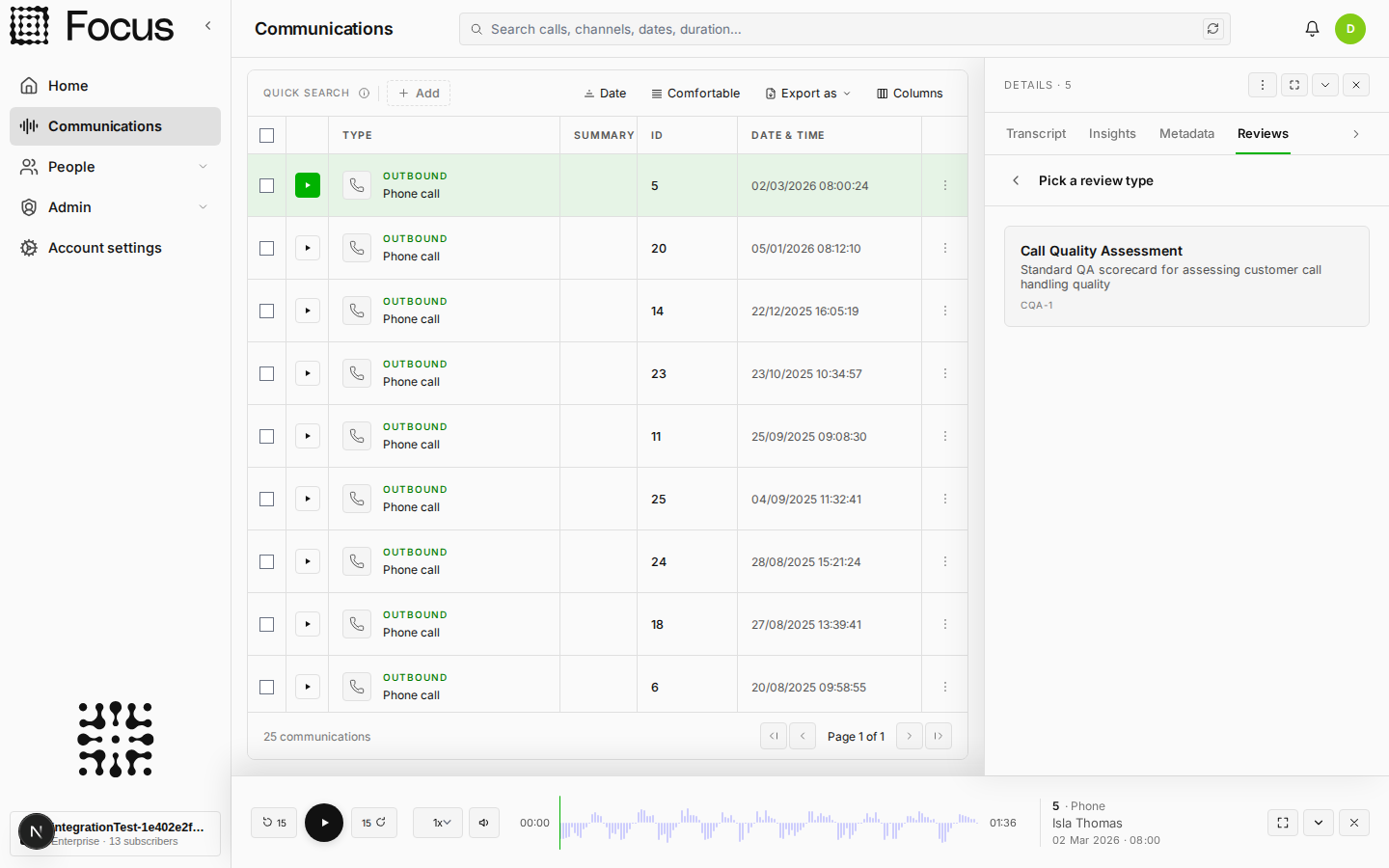Open the Export as dropdown
1389x868 pixels.
(x=808, y=94)
